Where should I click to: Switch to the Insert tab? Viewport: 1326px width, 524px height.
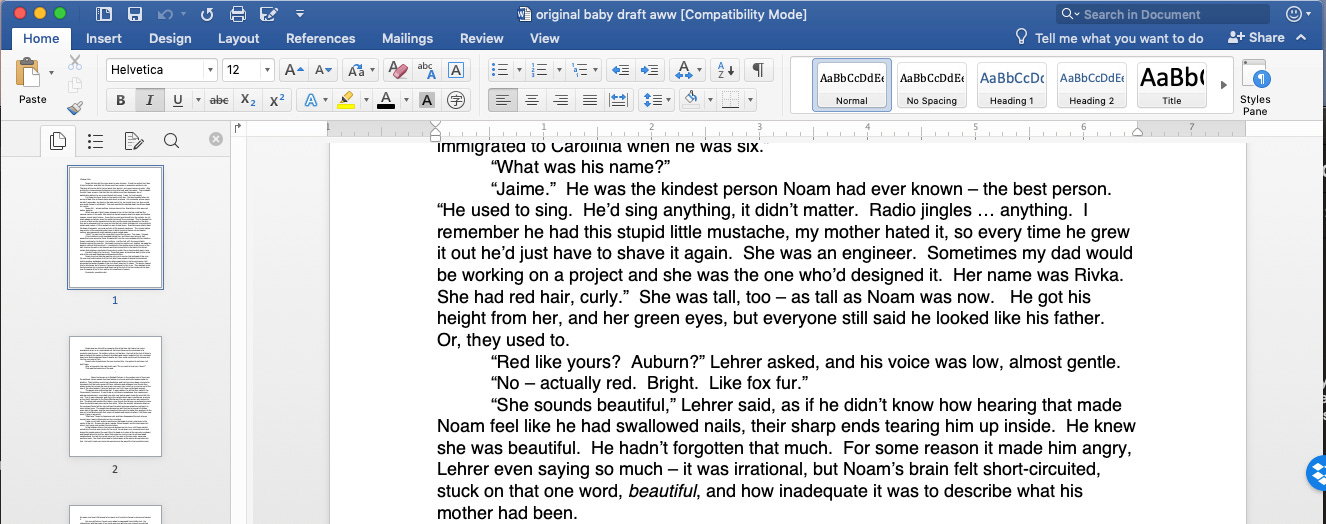[104, 38]
